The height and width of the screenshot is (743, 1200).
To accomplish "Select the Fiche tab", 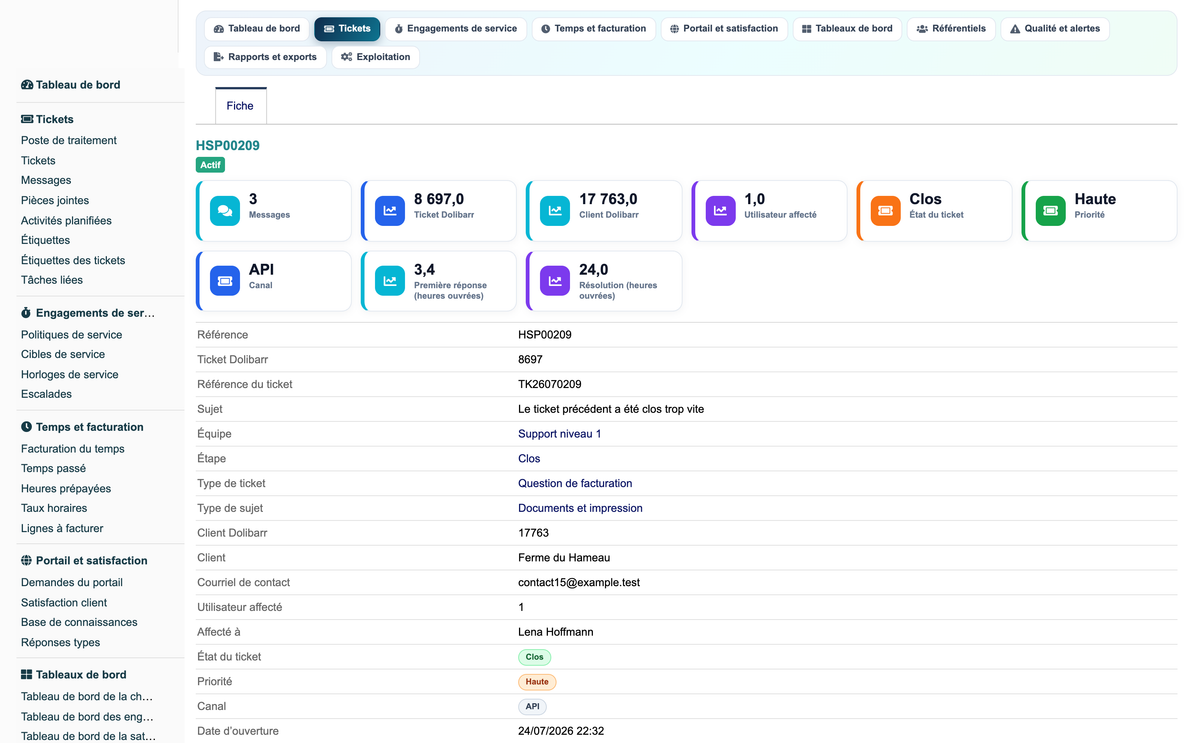I will [240, 106].
